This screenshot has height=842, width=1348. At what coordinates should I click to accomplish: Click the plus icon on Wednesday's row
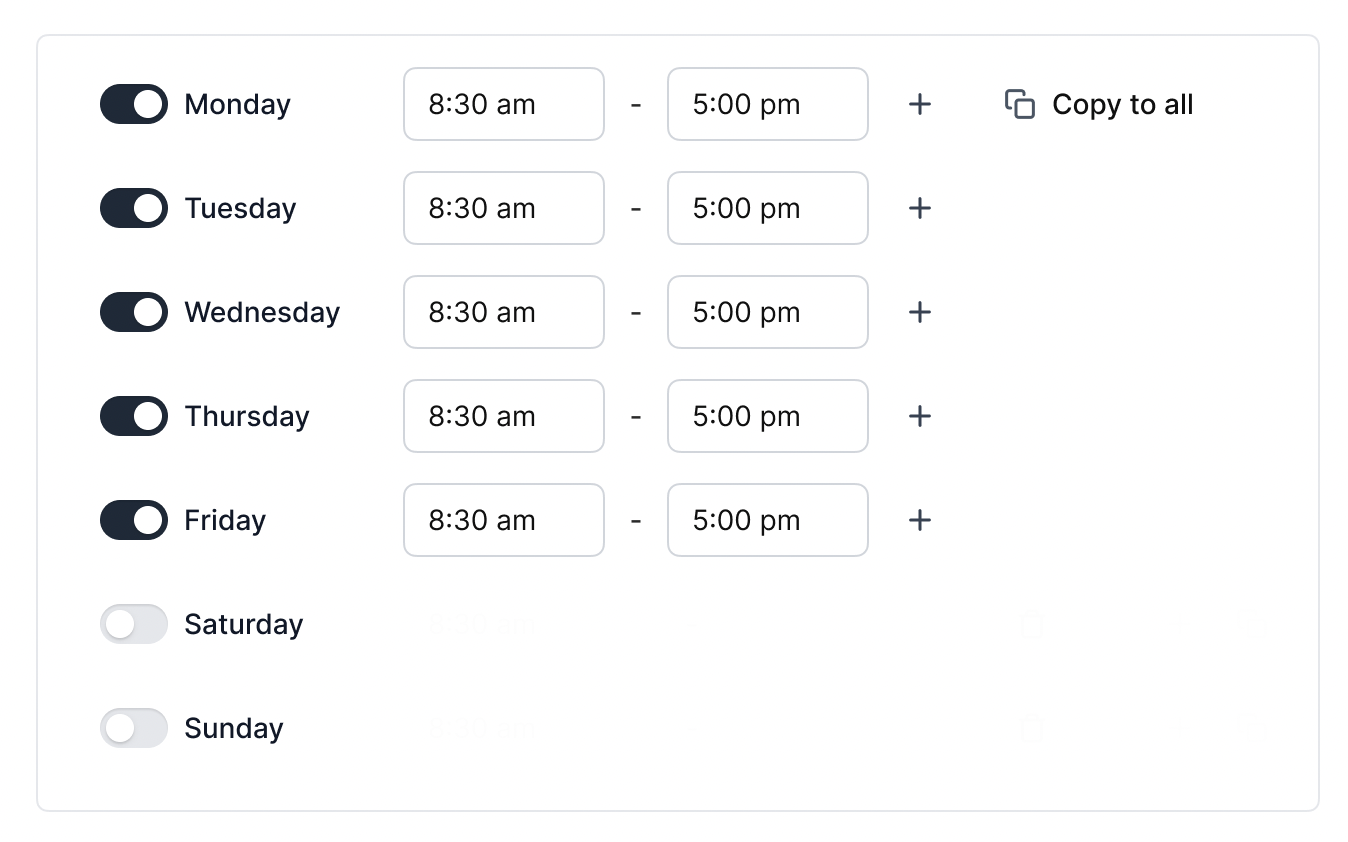pos(919,312)
